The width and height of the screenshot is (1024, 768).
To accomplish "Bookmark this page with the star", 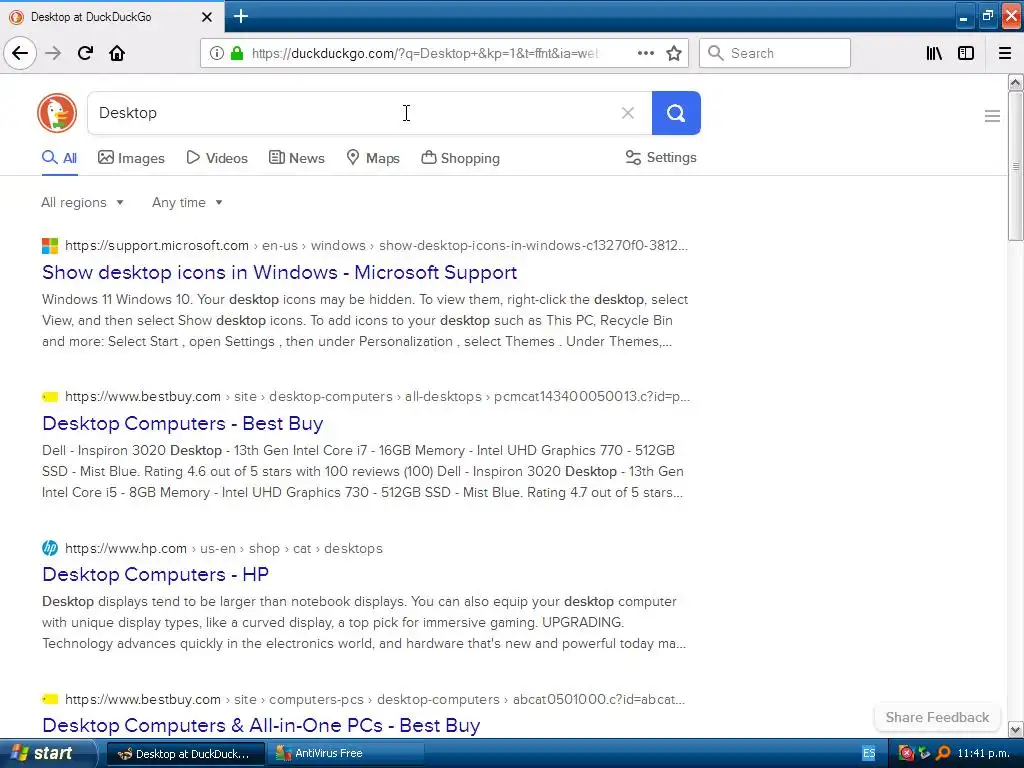I will click(x=674, y=53).
